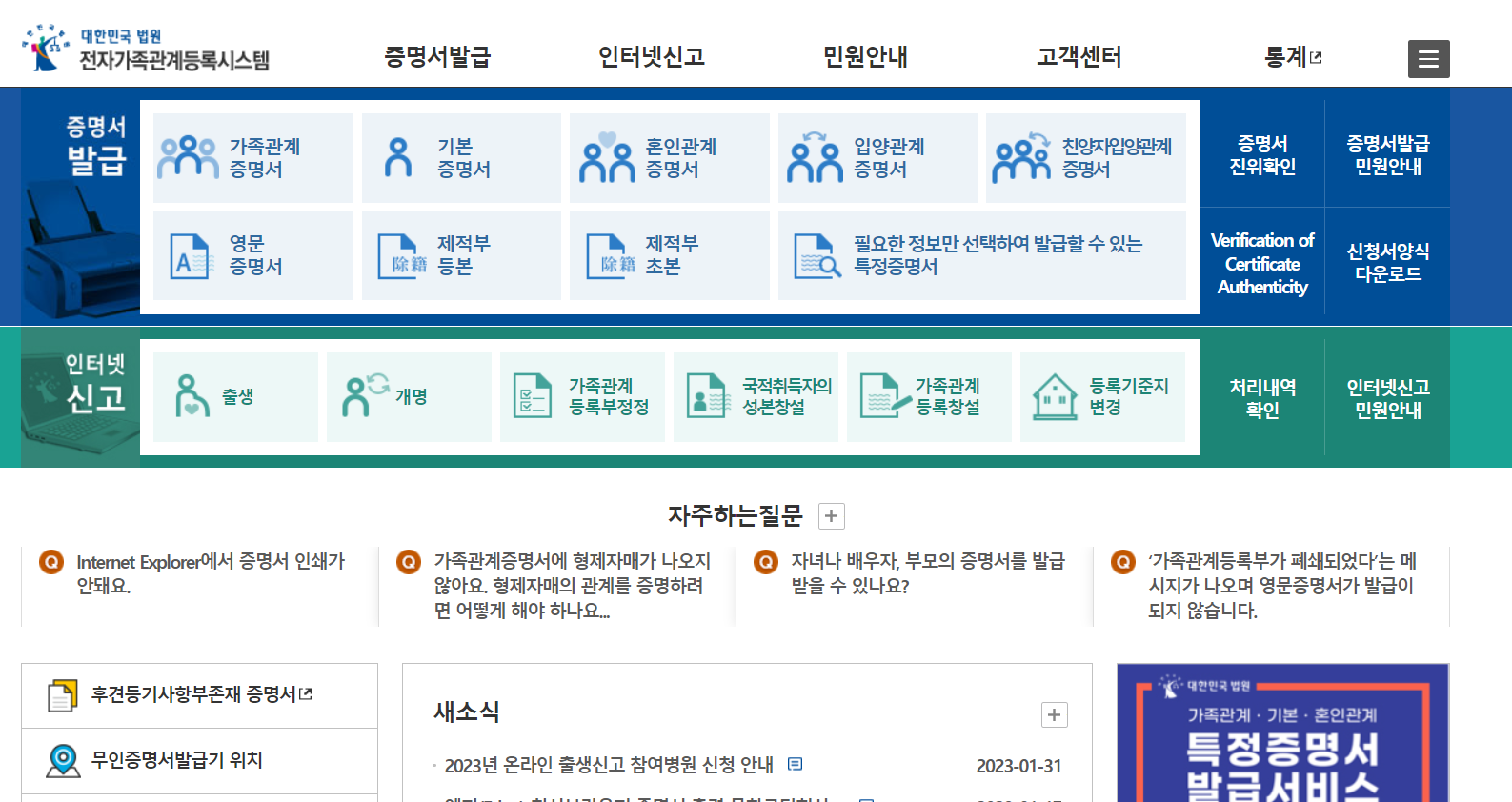Check 처리내역 확인
This screenshot has width=1512, height=802.
pos(1262,399)
